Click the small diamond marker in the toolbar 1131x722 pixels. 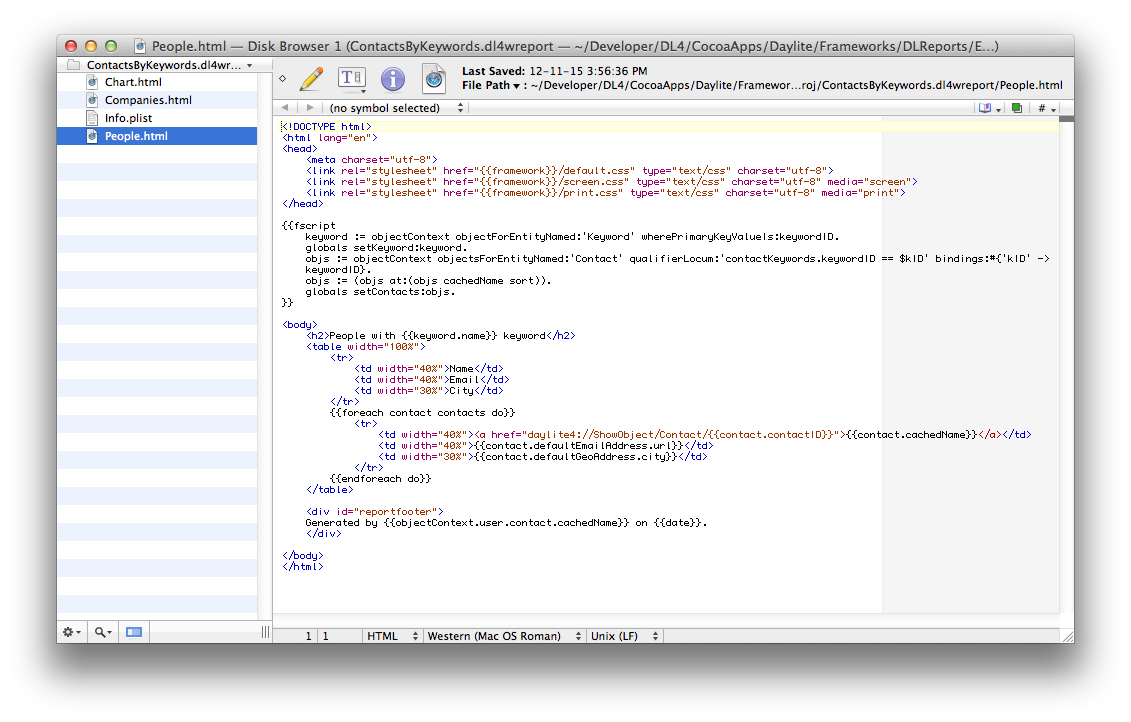tap(283, 79)
